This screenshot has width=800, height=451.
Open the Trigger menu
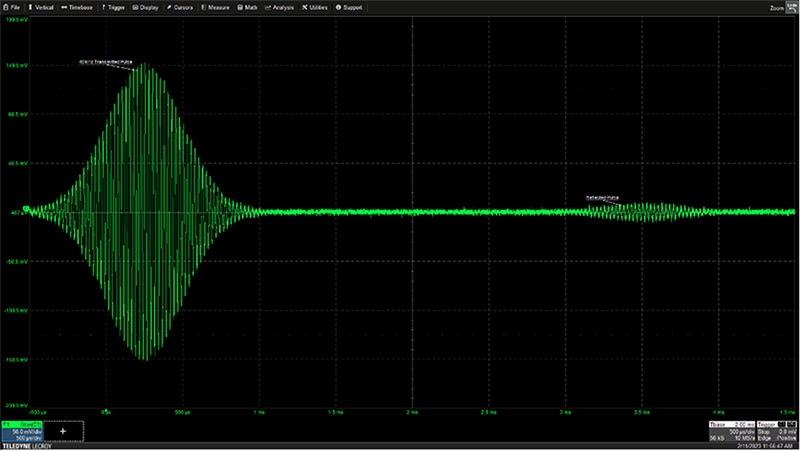(115, 7)
